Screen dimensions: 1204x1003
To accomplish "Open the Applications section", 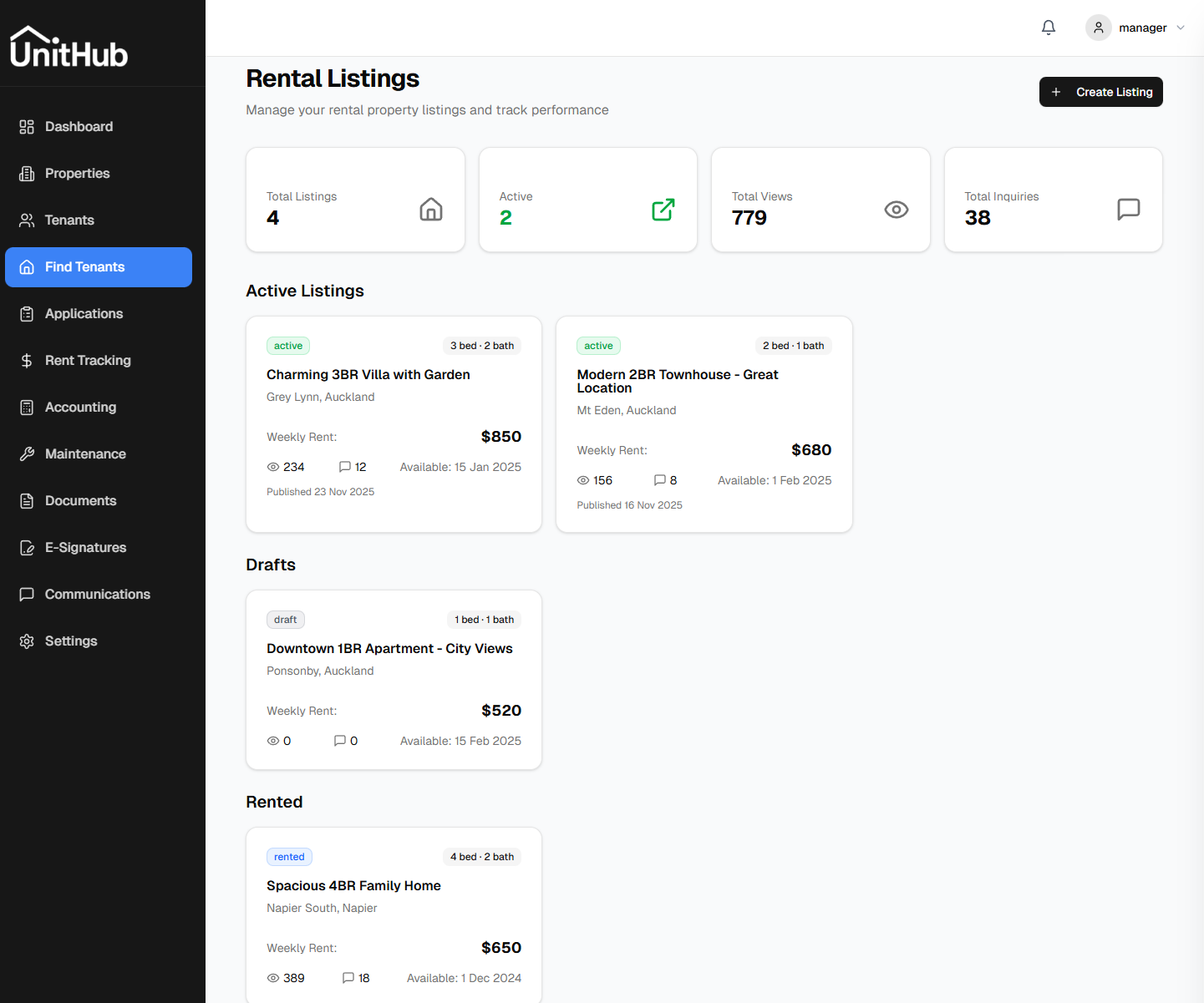I will coord(84,313).
